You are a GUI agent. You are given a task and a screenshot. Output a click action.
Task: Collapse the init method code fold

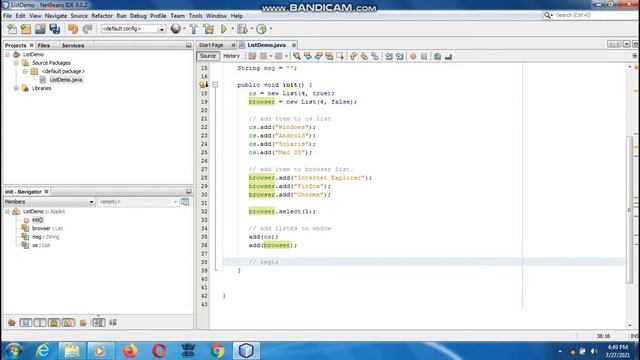[x=215, y=85]
